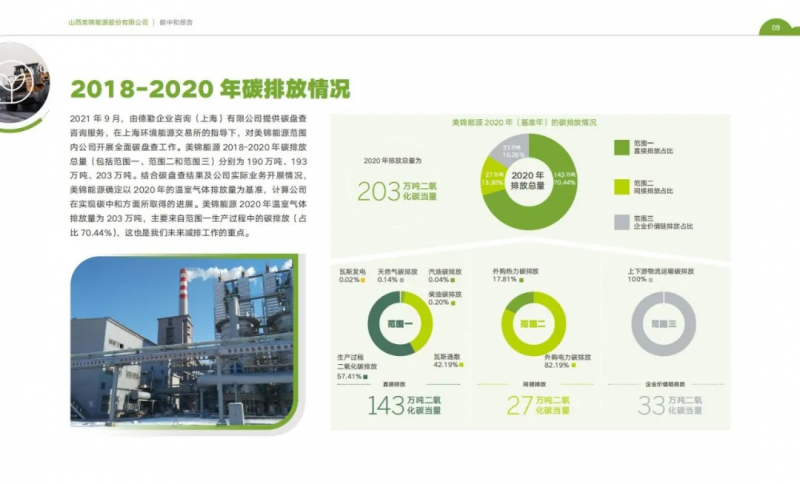Click the header text 山西美锦能源股份有限公司
Image resolution: width=800 pixels, height=484 pixels.
coord(108,22)
